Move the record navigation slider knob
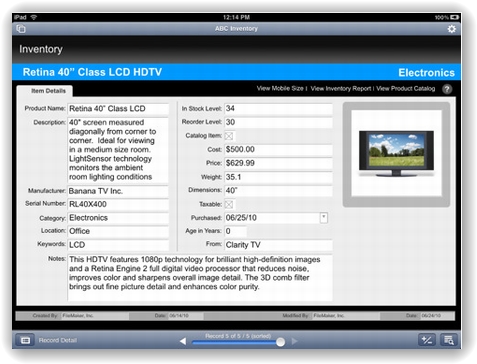Screen dimensions: 477x364 click(x=281, y=342)
